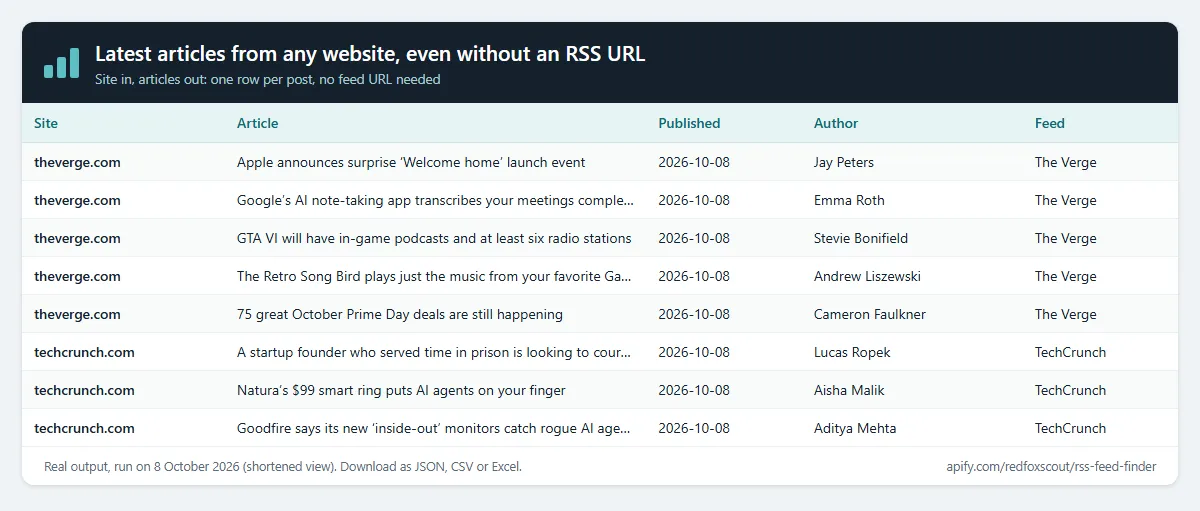Click the published date in the Emma Roth row
Viewport: 1200px width, 511px height.
point(694,200)
